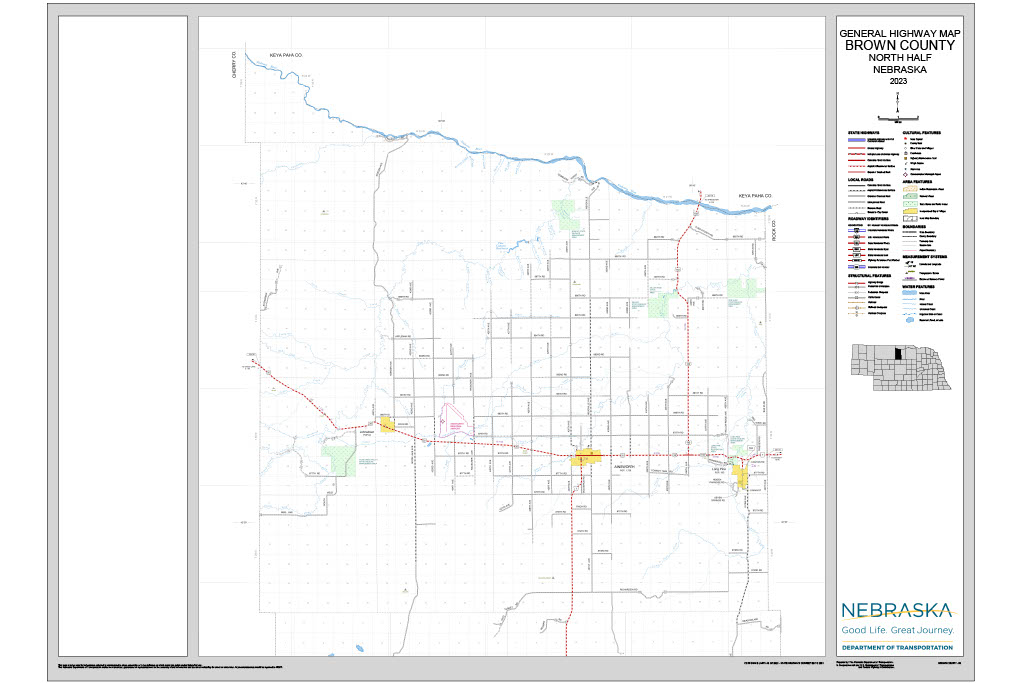Click the STATE HIGHWAYS legend heading

863,133
